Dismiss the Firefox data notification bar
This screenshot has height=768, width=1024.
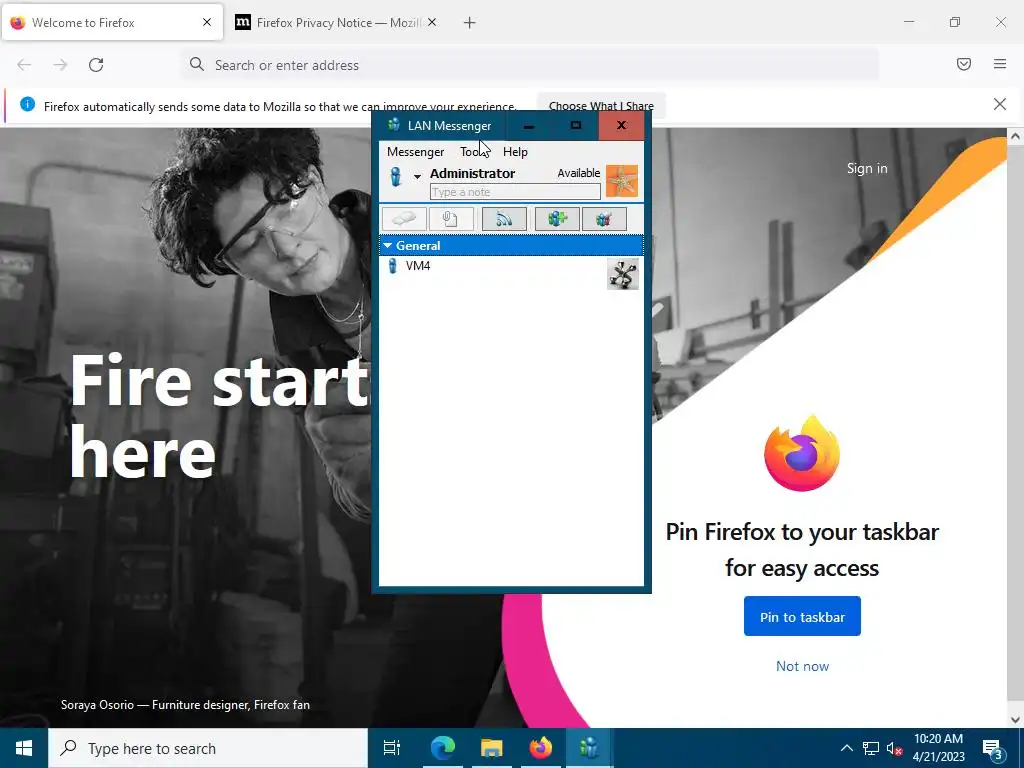pyautogui.click(x=1000, y=104)
